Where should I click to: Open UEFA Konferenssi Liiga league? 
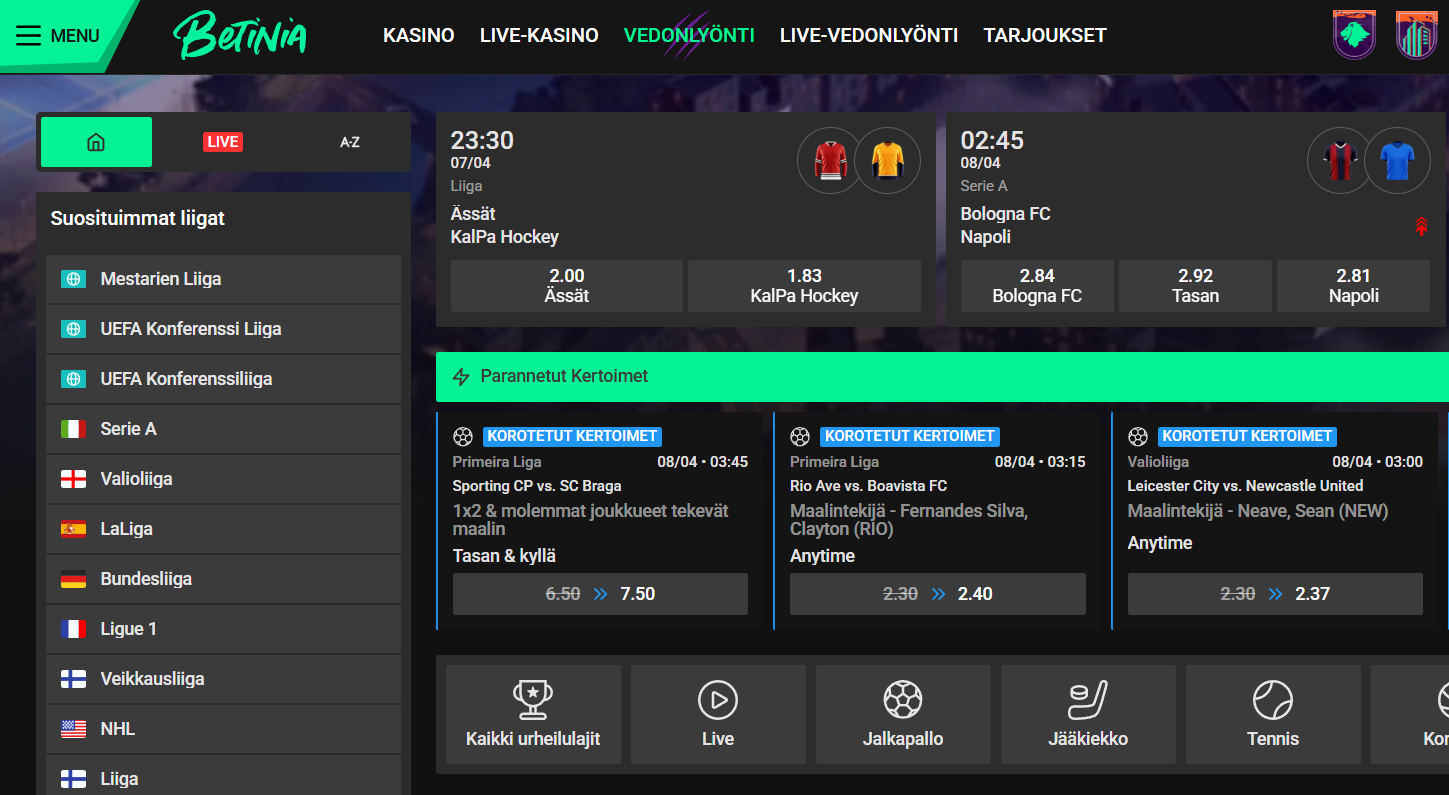(x=223, y=329)
